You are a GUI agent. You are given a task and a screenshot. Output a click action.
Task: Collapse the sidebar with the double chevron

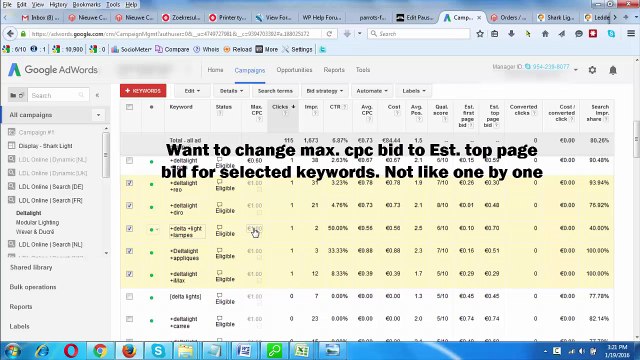[x=97, y=95]
